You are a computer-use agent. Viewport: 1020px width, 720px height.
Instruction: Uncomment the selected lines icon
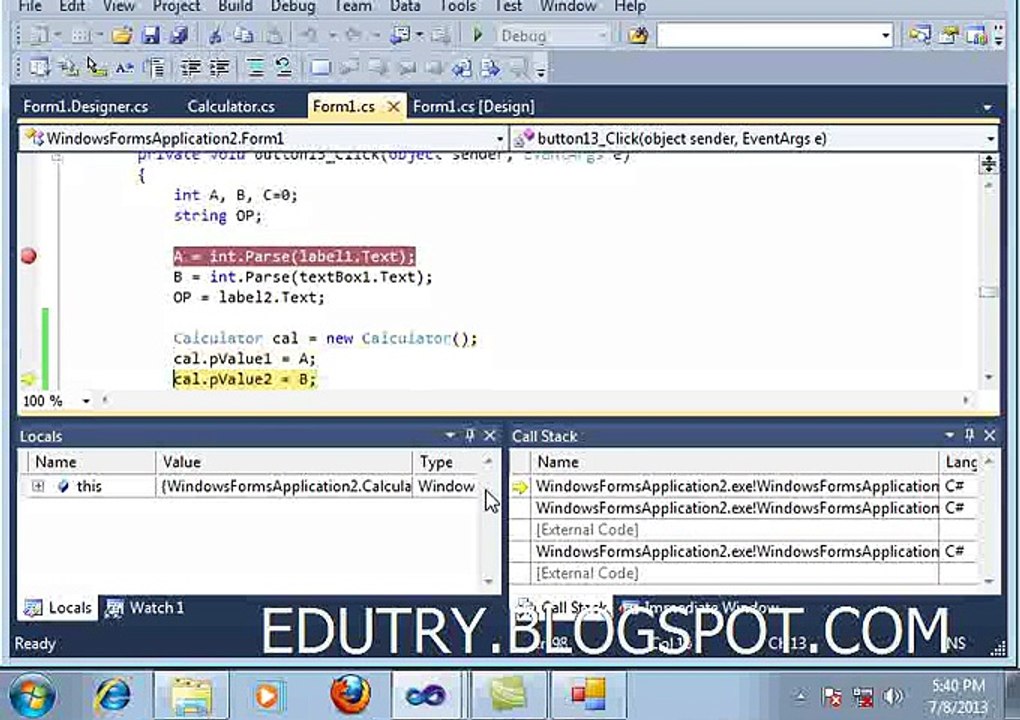284,67
